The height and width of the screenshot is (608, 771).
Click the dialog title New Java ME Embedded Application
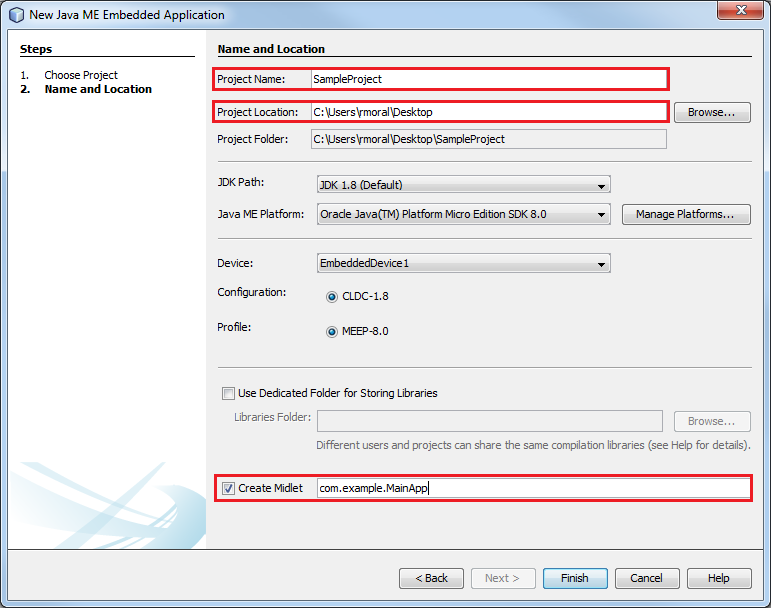point(127,15)
